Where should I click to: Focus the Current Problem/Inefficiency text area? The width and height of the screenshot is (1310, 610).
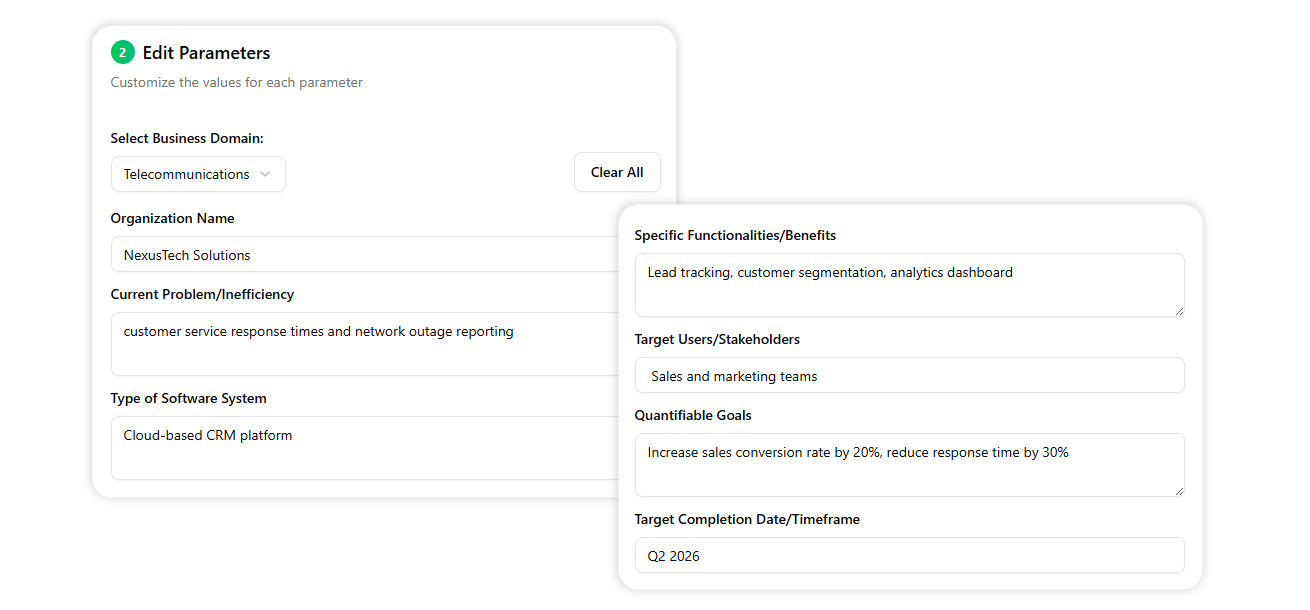point(360,344)
